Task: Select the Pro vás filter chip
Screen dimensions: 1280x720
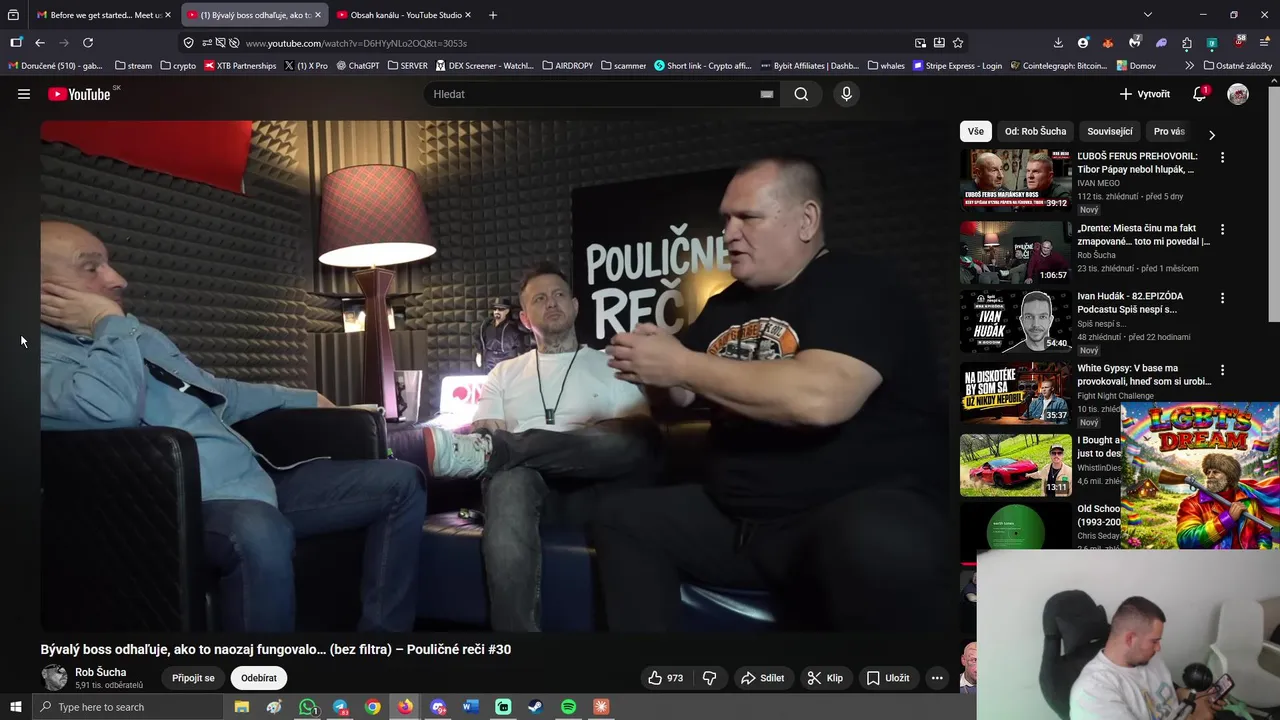Action: 1169,131
